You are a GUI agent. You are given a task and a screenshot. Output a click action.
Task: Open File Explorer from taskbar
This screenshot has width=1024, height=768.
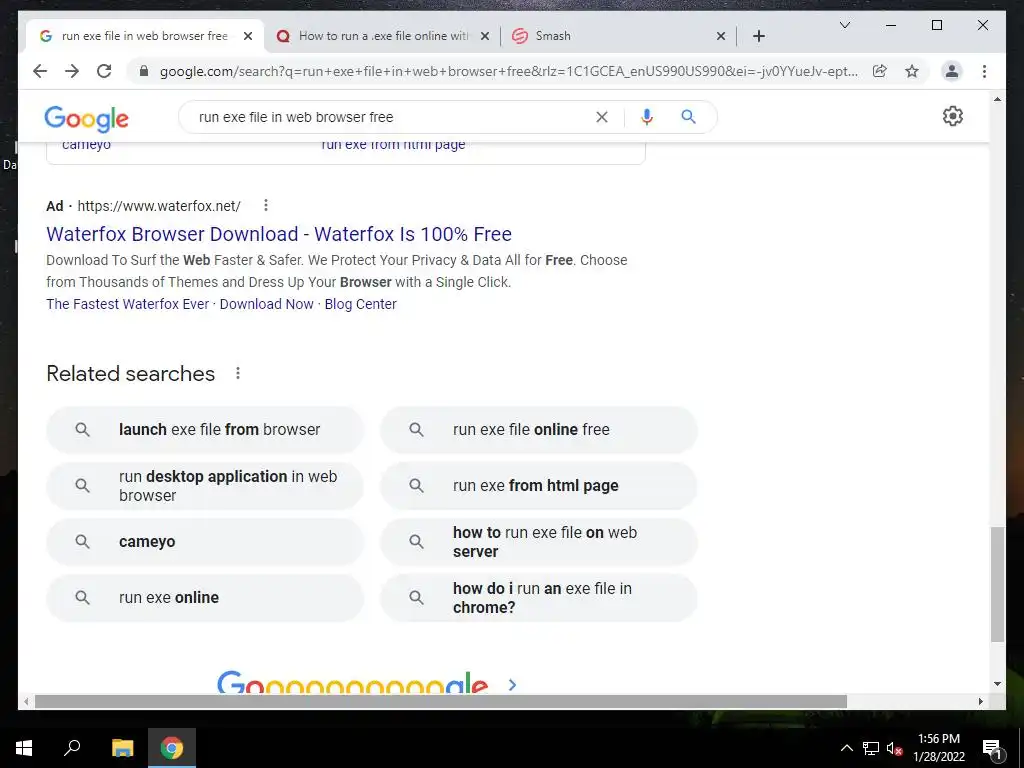pos(122,748)
